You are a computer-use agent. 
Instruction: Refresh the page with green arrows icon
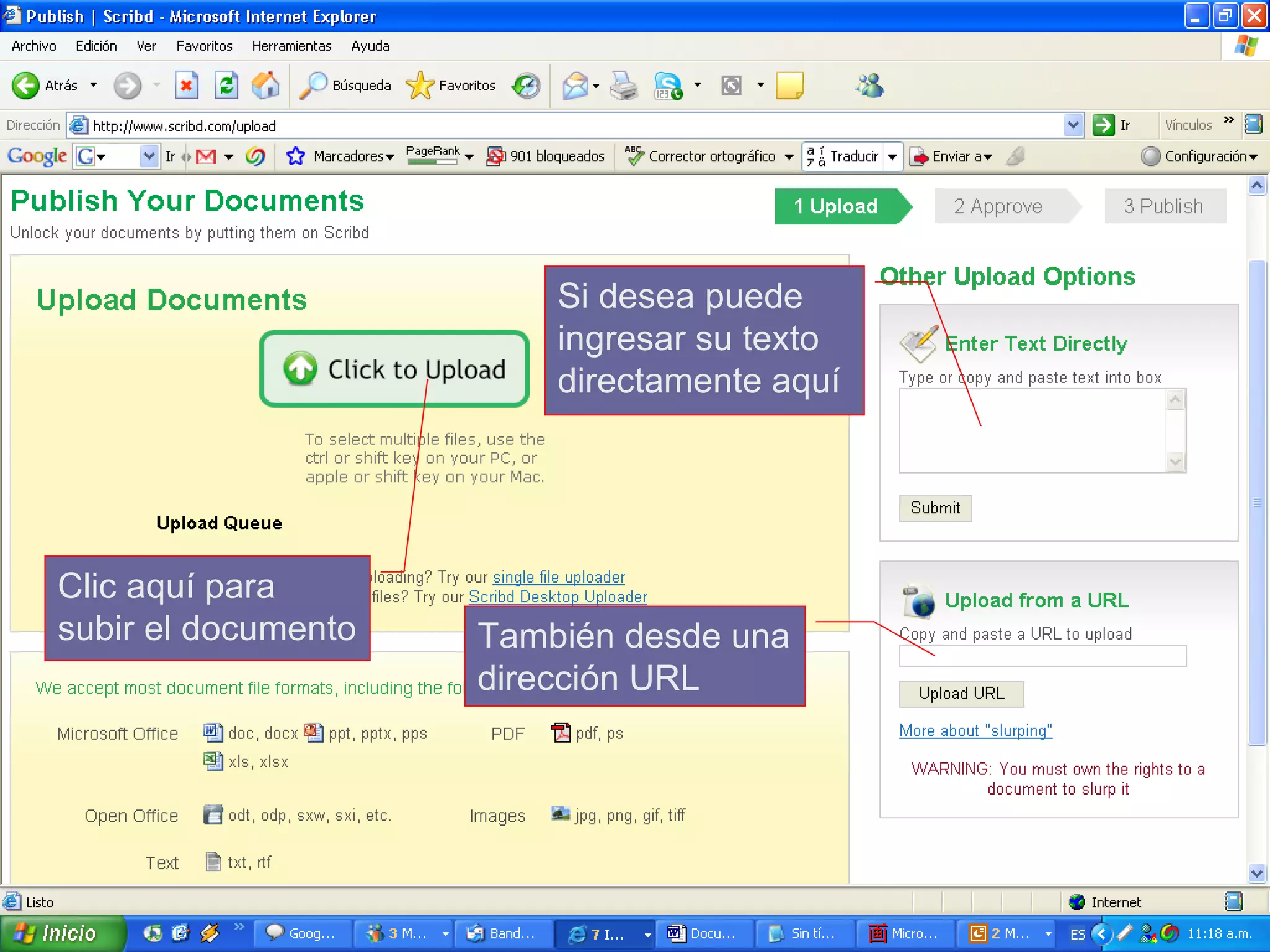(226, 86)
